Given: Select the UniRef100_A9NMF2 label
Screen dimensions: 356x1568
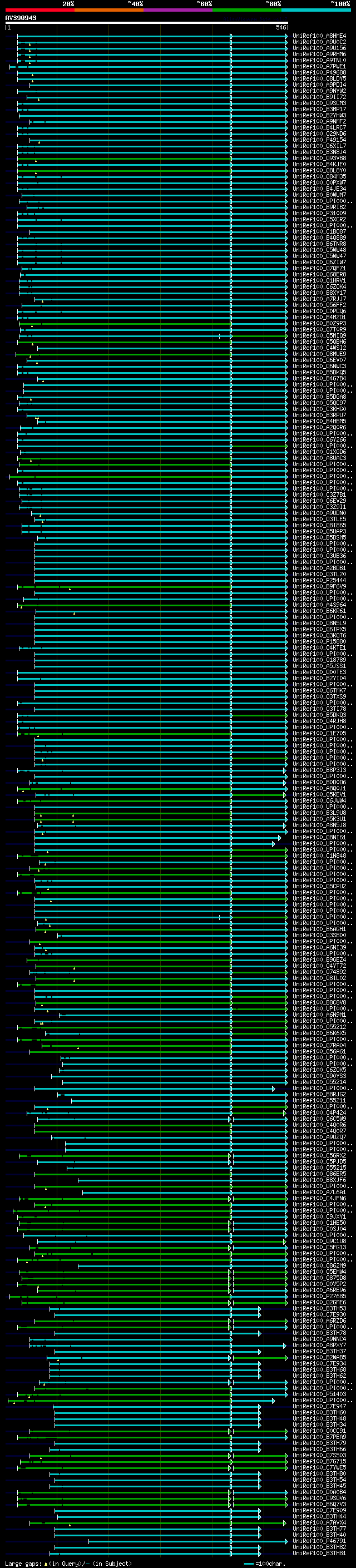Looking at the screenshot, I should (x=319, y=121).
